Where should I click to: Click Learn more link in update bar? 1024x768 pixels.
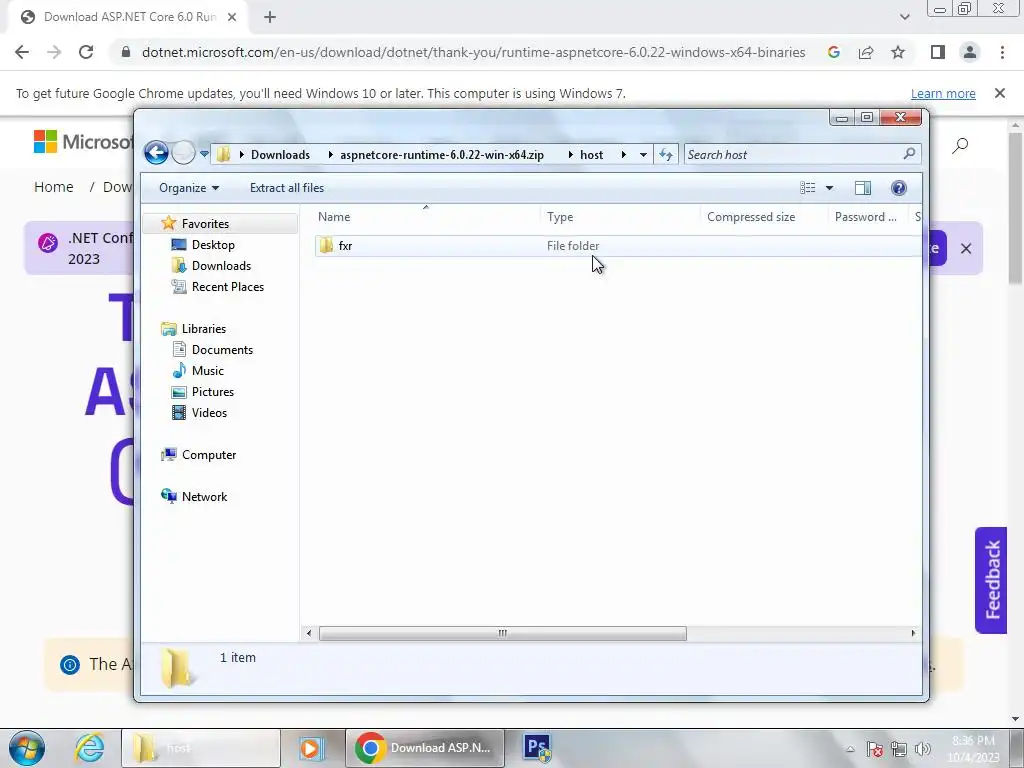click(x=943, y=94)
